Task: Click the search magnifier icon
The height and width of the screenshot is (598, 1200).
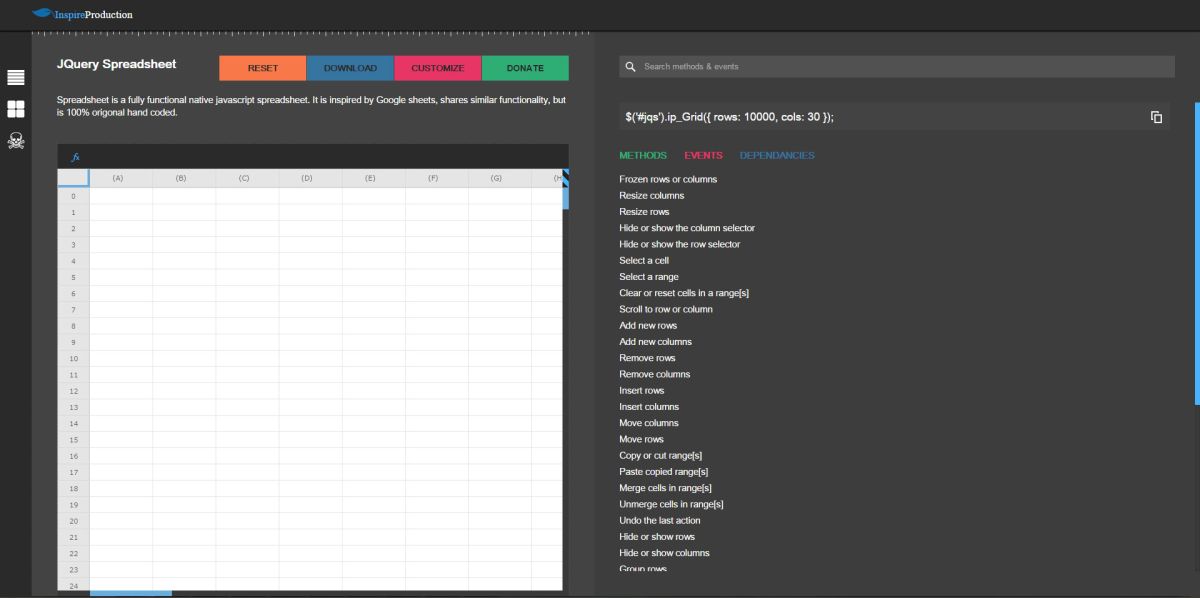Action: pyautogui.click(x=630, y=67)
